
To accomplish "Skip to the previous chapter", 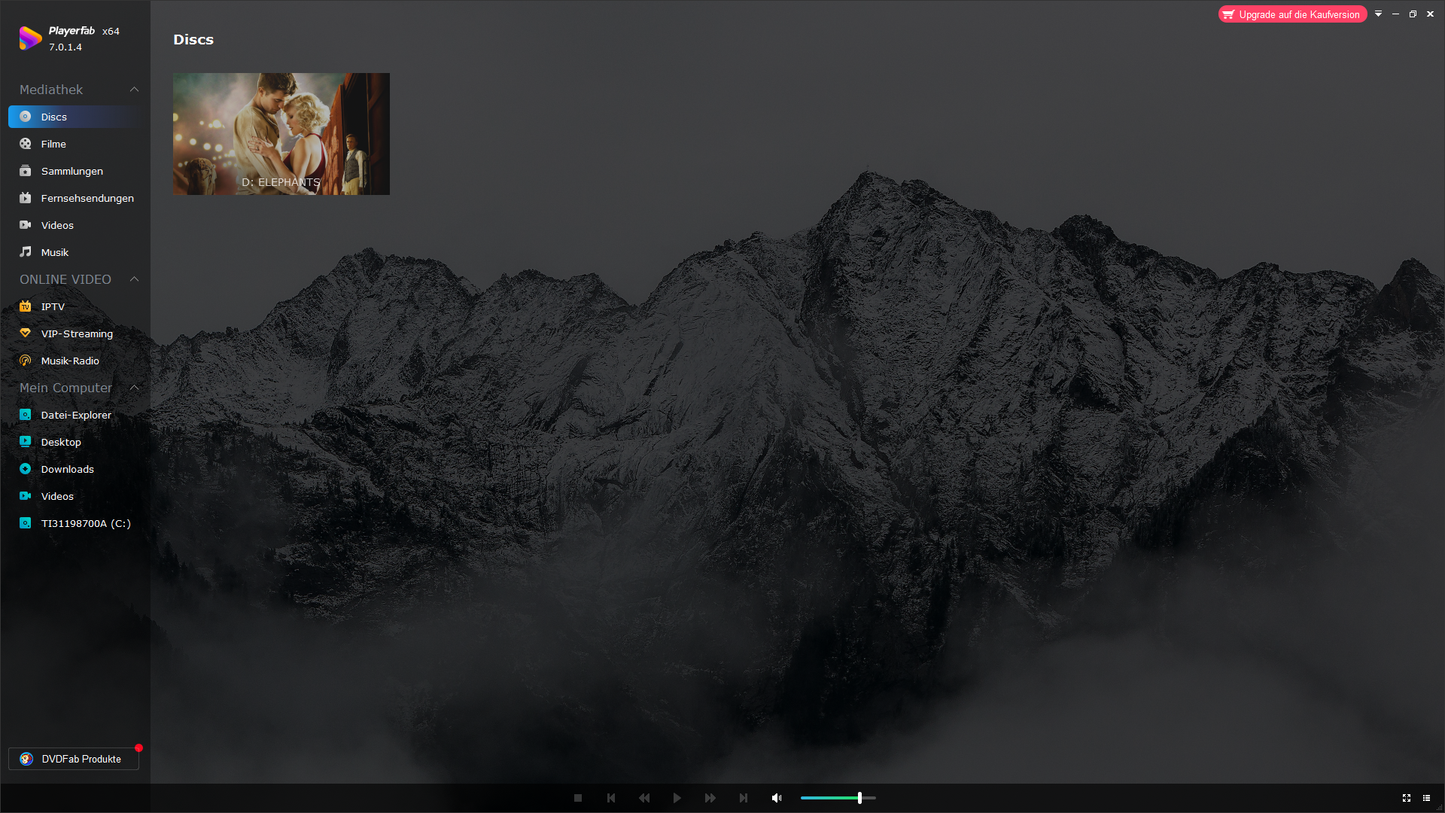I will coord(611,798).
